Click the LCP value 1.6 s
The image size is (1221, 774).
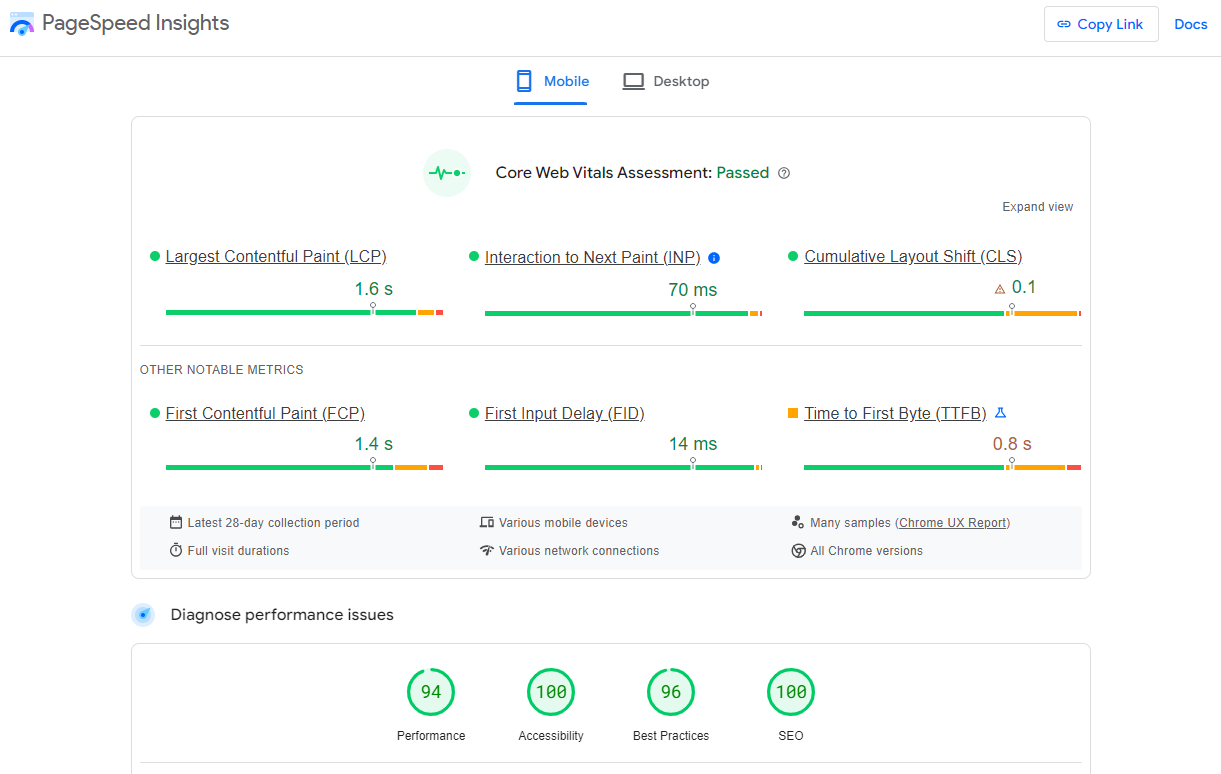(x=374, y=289)
